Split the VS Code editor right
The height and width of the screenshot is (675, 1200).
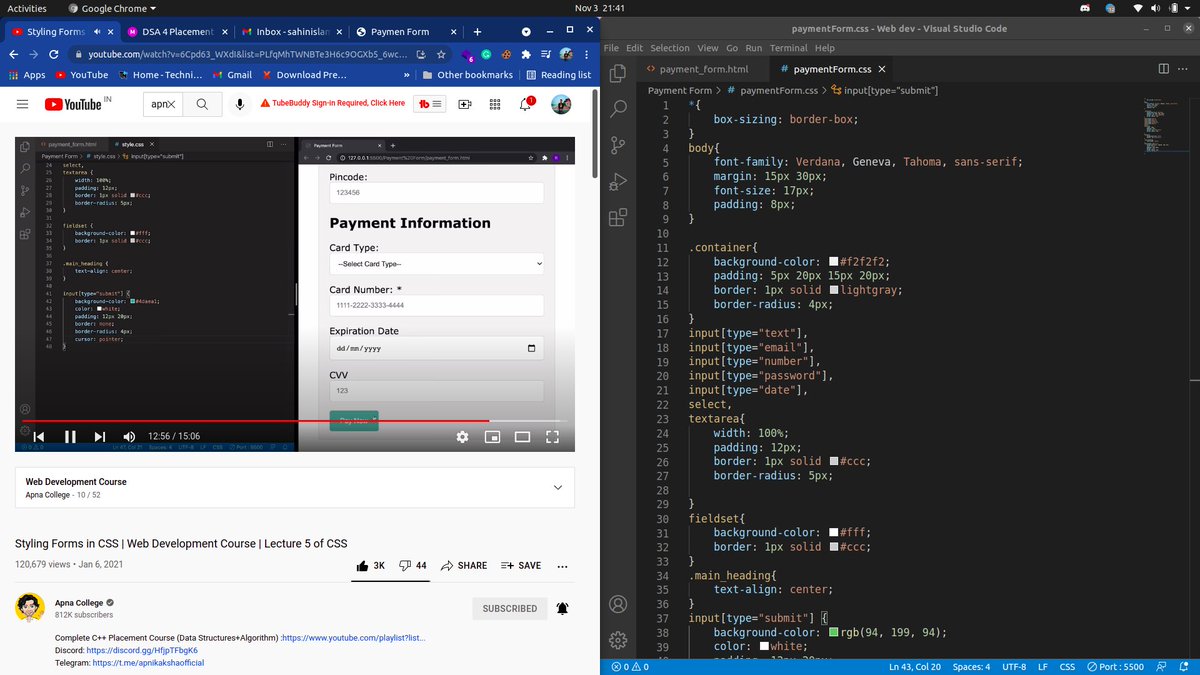click(1163, 68)
